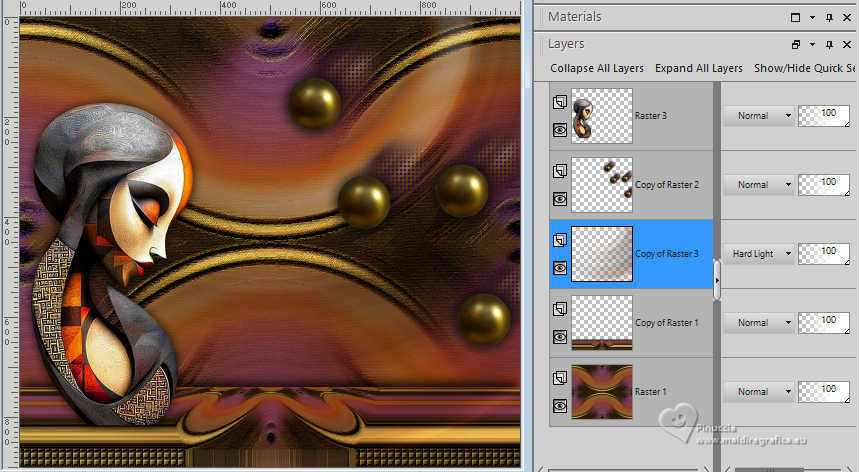Click the opacity field of Raster 1
This screenshot has height=472, width=859.
(x=824, y=392)
